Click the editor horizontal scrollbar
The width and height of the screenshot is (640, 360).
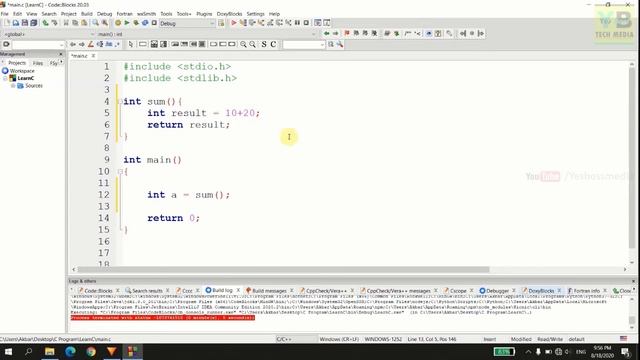283,269
